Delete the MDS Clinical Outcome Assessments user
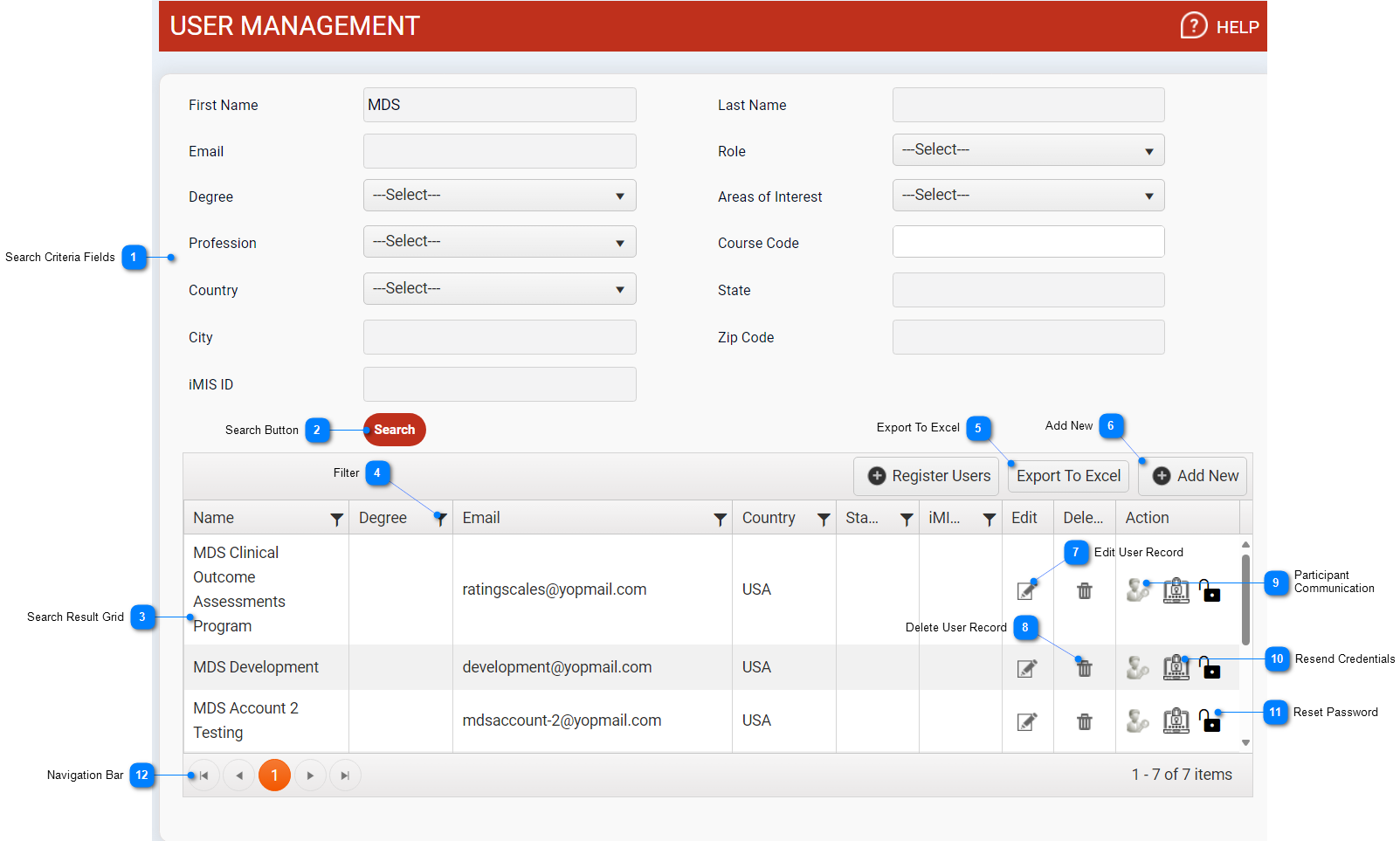Viewport: 1400px width, 841px height. [1084, 591]
